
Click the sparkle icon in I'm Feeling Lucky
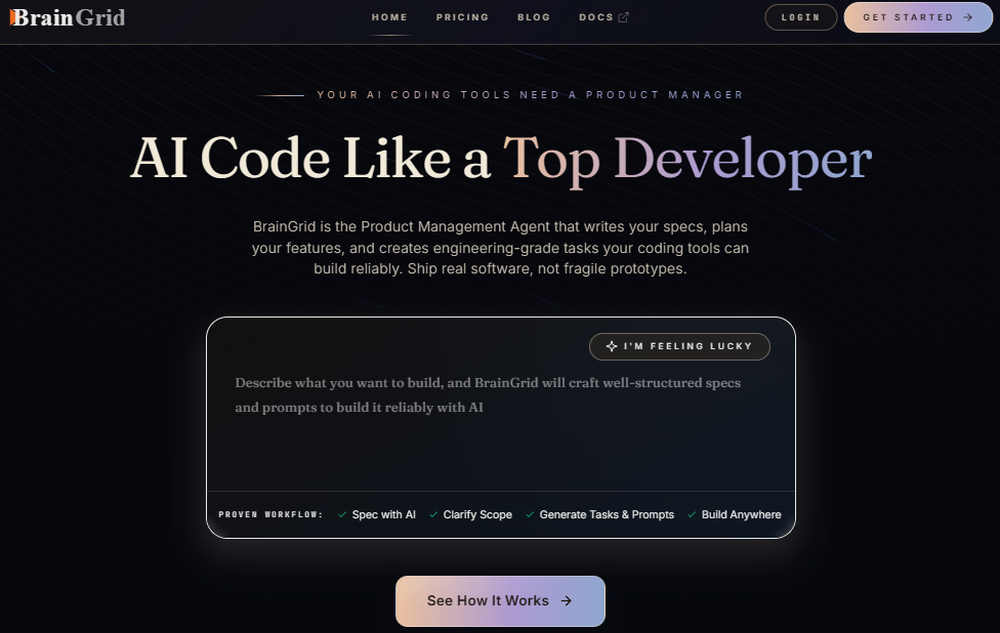(612, 346)
